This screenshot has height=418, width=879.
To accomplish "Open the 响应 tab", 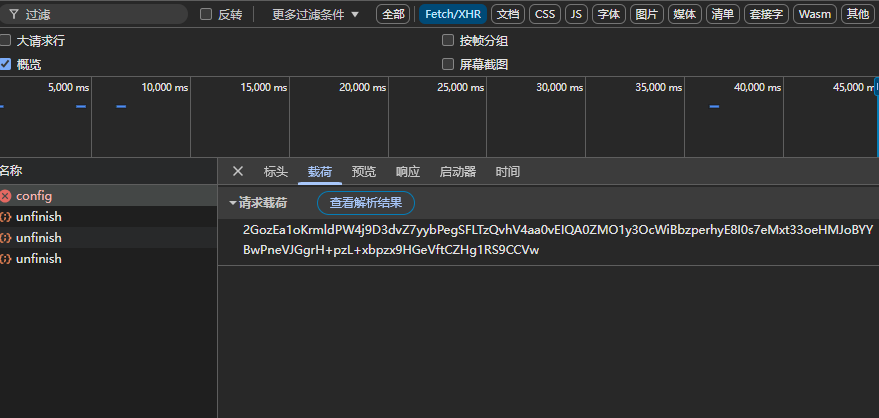I will click(x=408, y=171).
